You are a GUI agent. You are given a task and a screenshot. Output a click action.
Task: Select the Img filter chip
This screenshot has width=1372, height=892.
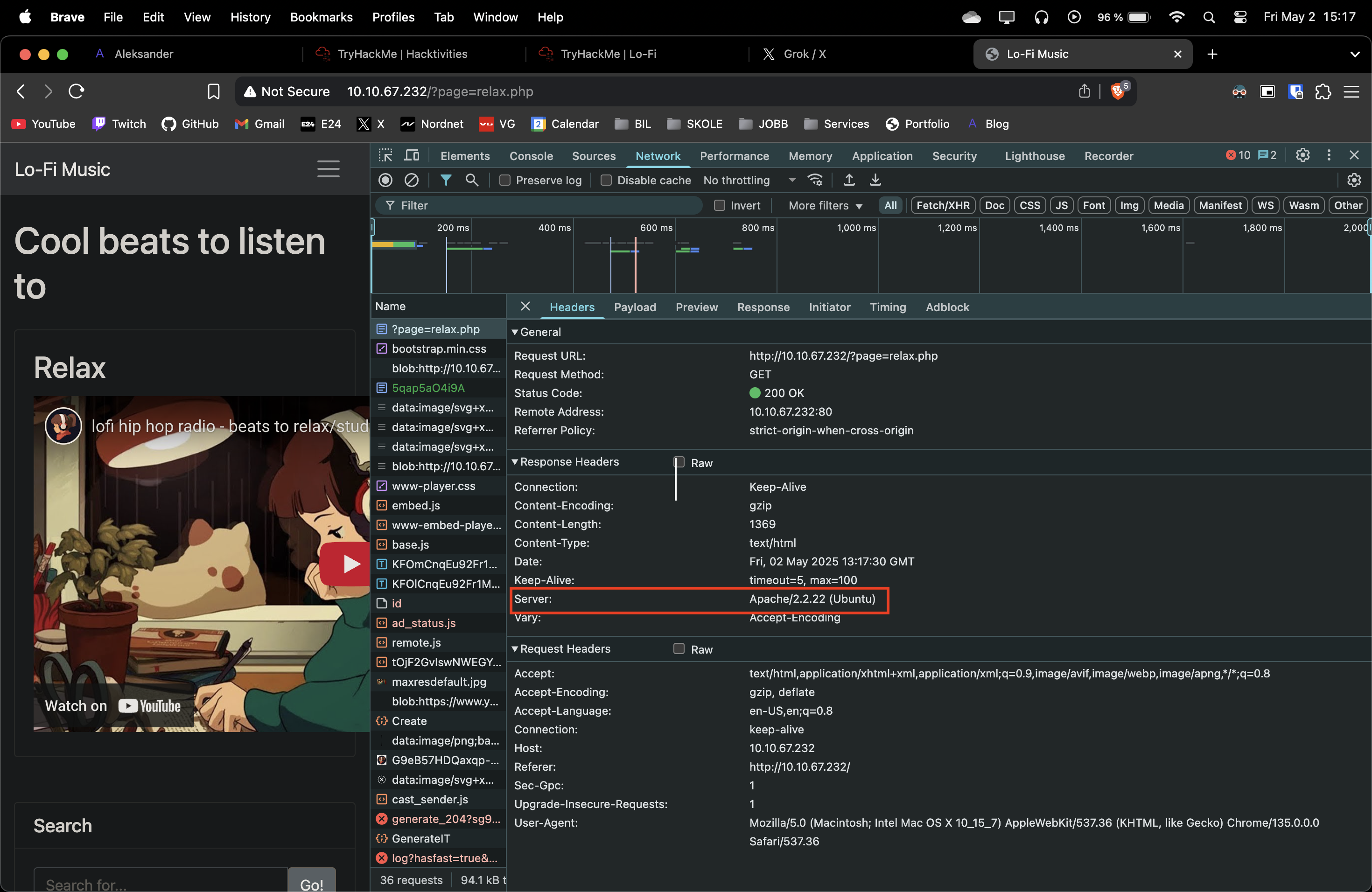pyautogui.click(x=1129, y=205)
